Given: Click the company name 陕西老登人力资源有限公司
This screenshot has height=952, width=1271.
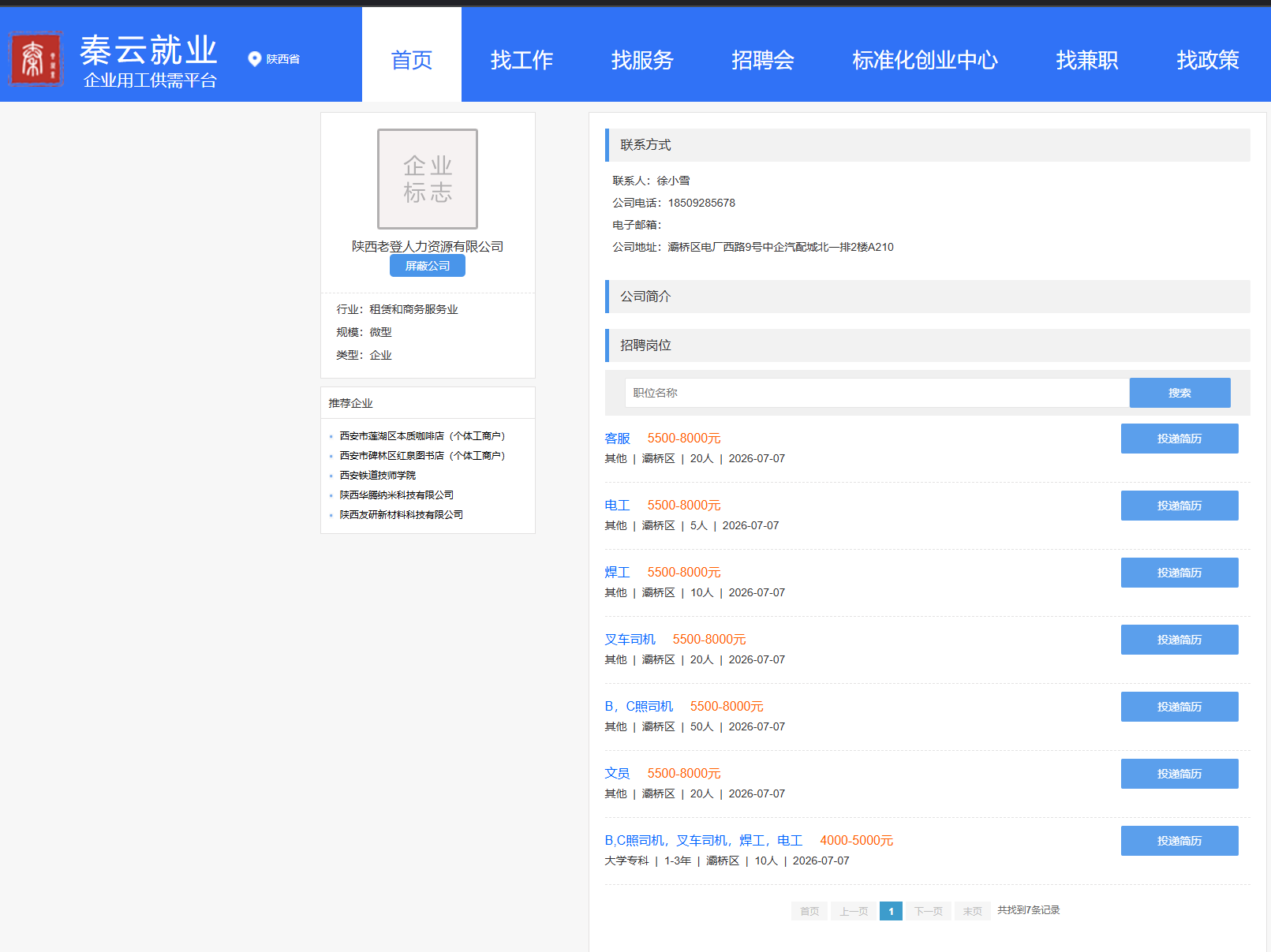Looking at the screenshot, I should (428, 247).
